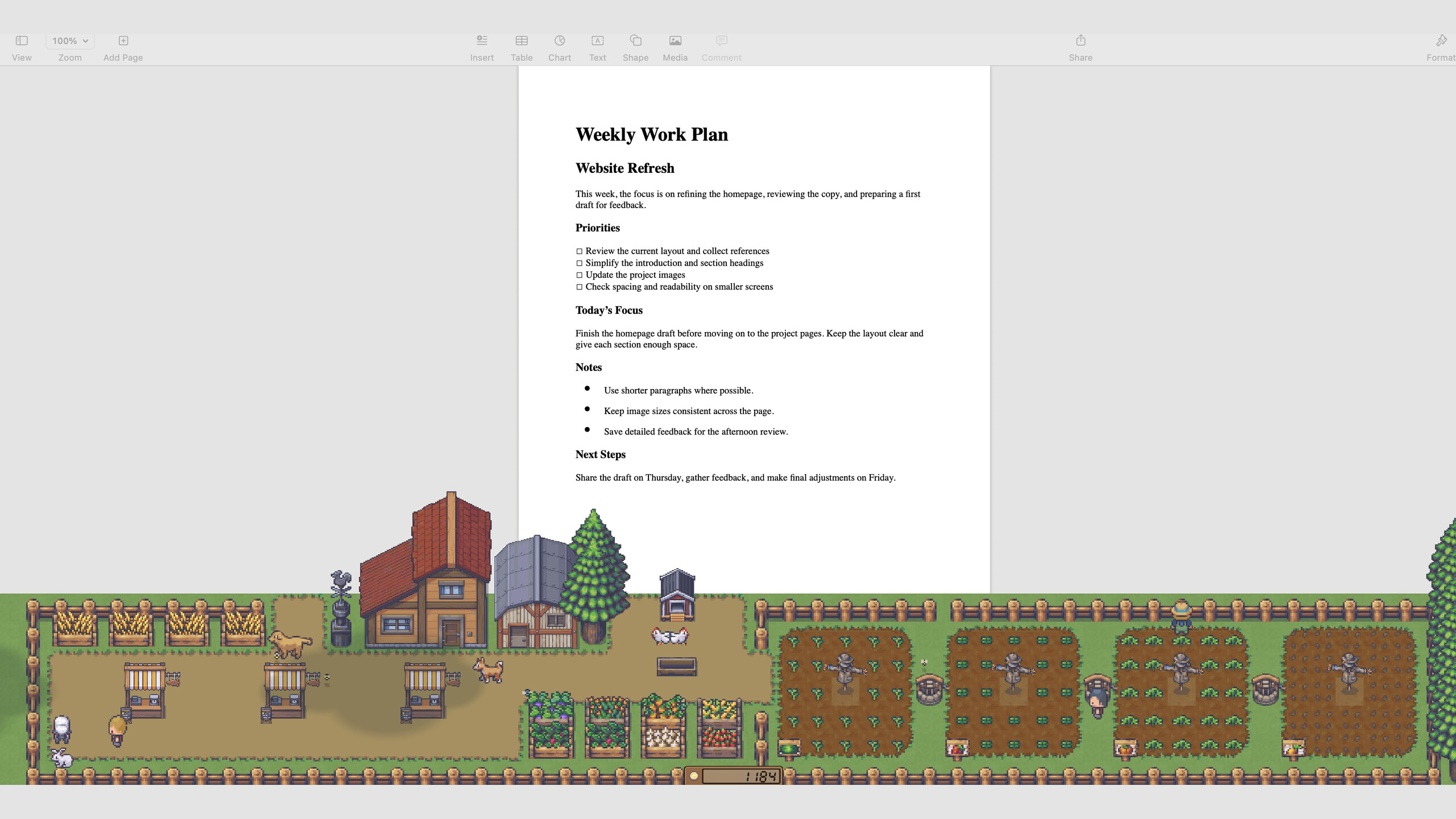Click the Website Refresh heading
The height and width of the screenshot is (819, 1456).
[625, 168]
